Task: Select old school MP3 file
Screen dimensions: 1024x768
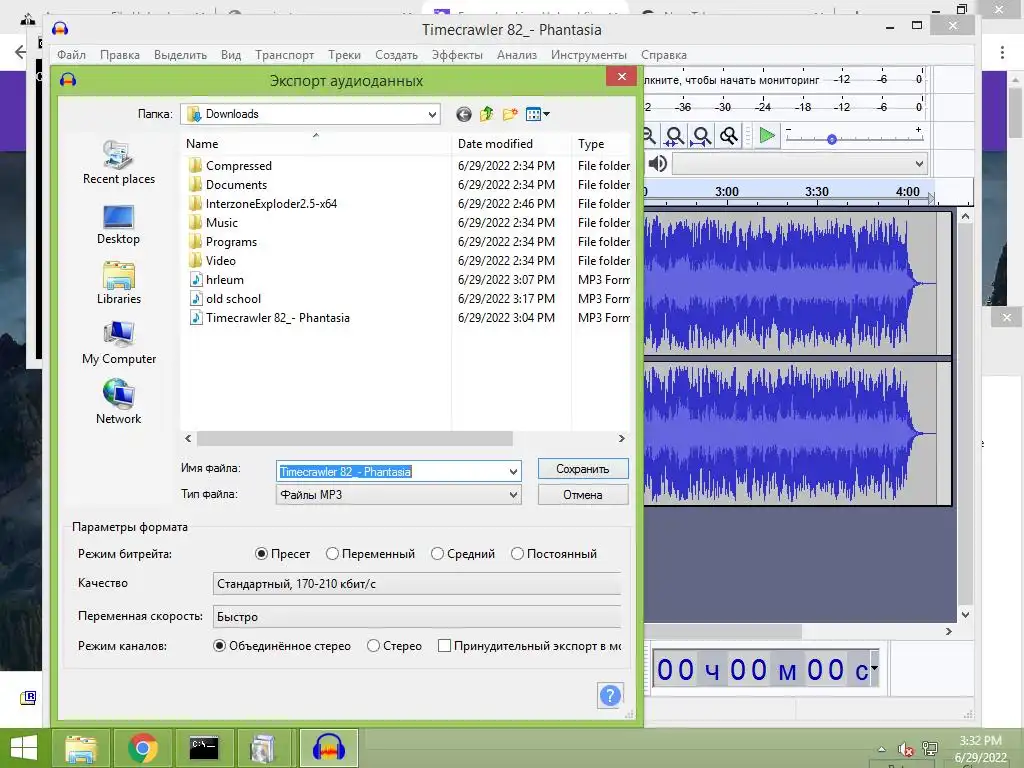Action: [x=225, y=298]
